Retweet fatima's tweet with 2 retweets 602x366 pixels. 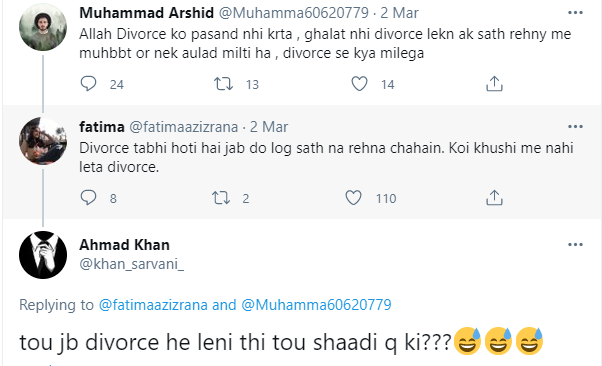(221, 197)
